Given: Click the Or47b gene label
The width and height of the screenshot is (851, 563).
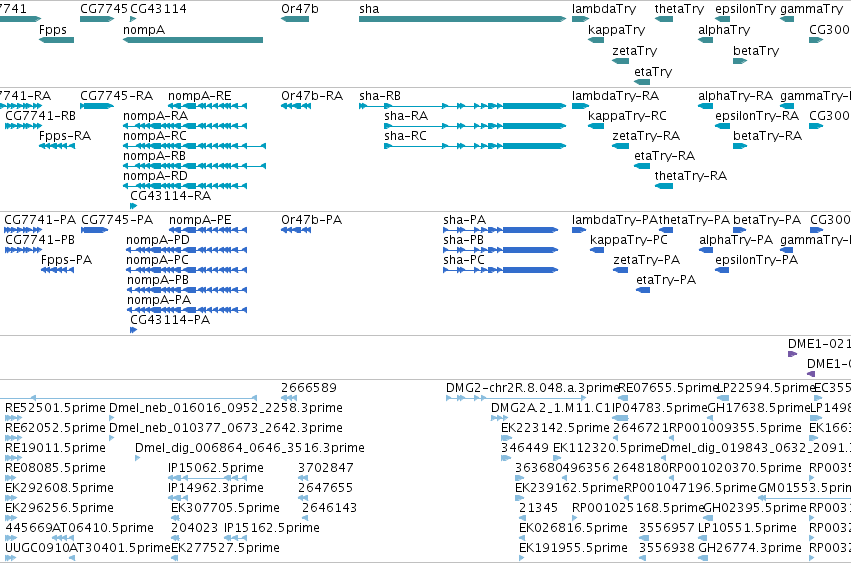Looking at the screenshot, I should (300, 9).
